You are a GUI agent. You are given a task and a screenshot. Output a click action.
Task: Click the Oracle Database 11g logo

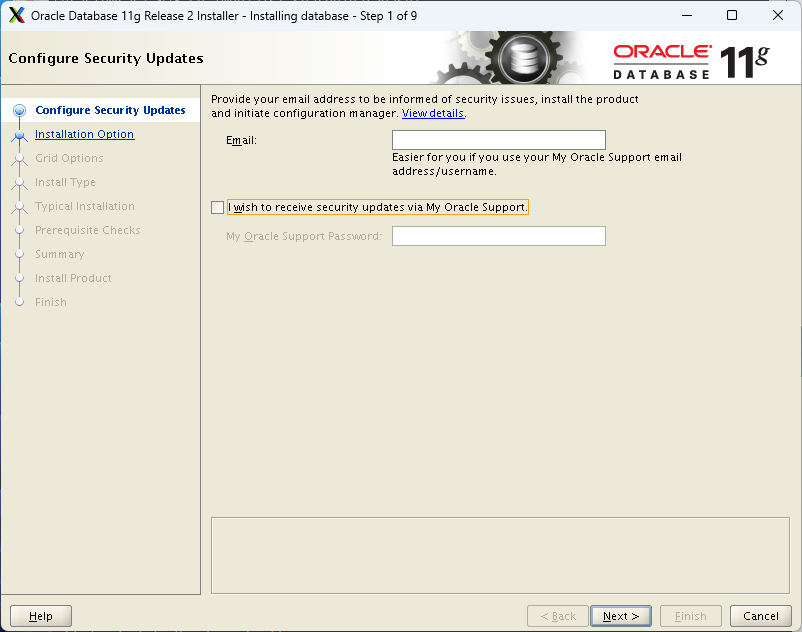click(x=692, y=62)
